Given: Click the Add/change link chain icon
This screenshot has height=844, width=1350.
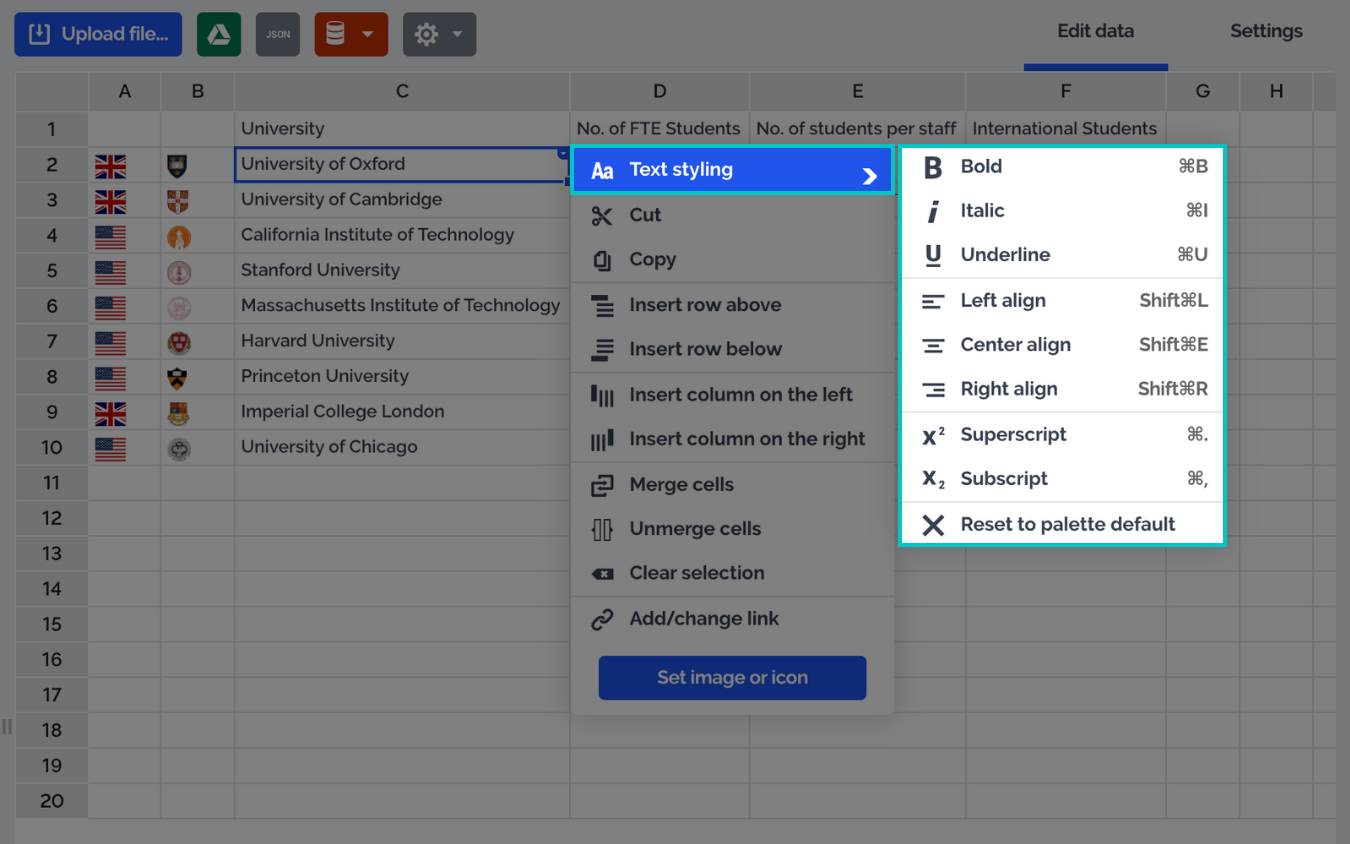Looking at the screenshot, I should point(602,619).
